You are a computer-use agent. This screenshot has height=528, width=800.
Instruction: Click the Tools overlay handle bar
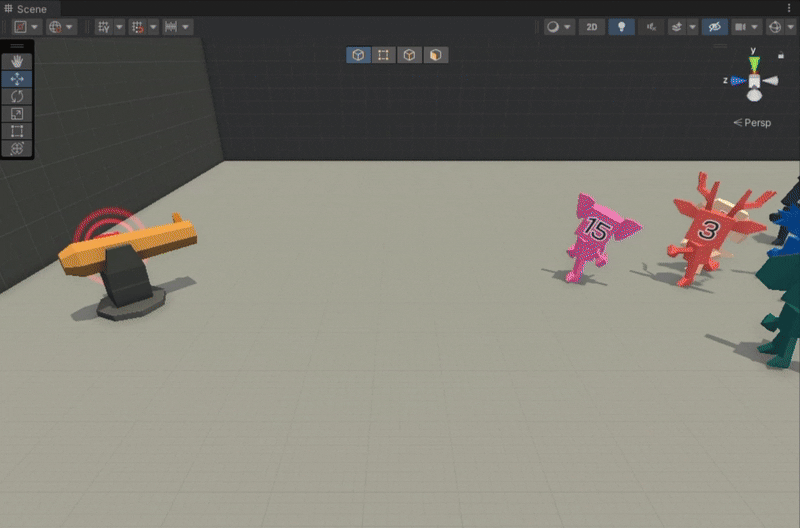[17, 46]
